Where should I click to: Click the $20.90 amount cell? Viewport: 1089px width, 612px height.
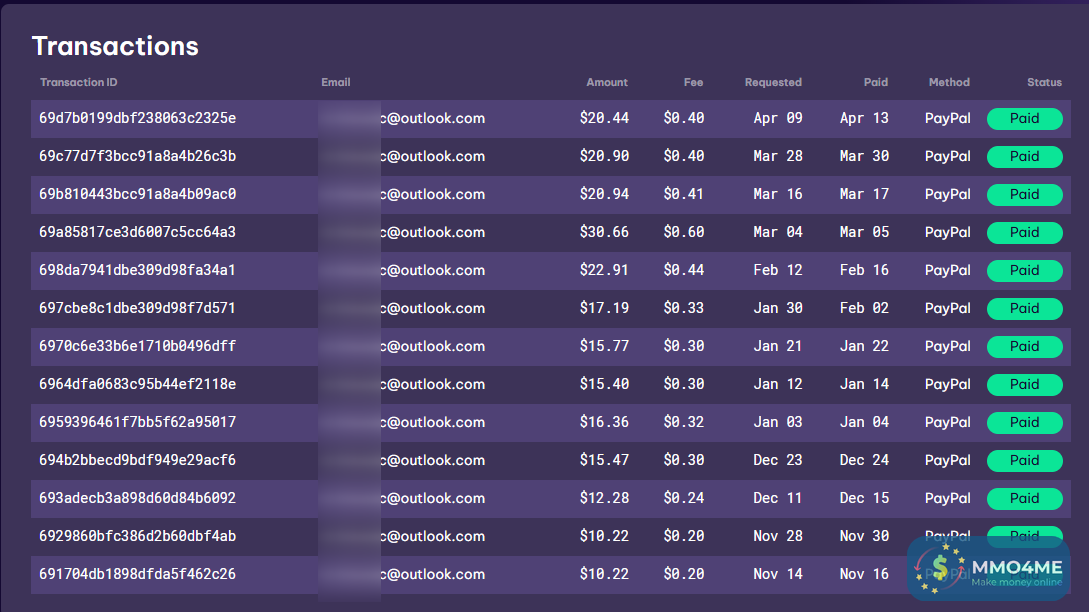pos(604,156)
